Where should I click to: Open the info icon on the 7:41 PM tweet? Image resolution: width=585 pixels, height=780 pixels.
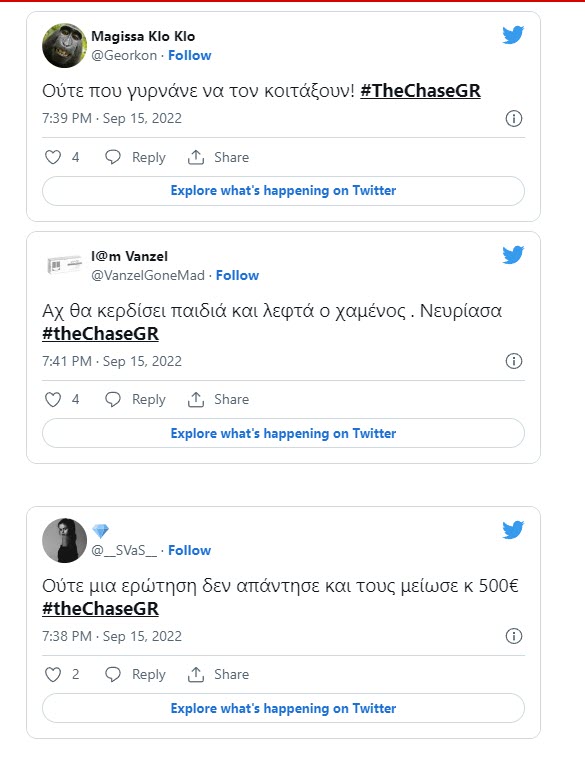pyautogui.click(x=514, y=361)
